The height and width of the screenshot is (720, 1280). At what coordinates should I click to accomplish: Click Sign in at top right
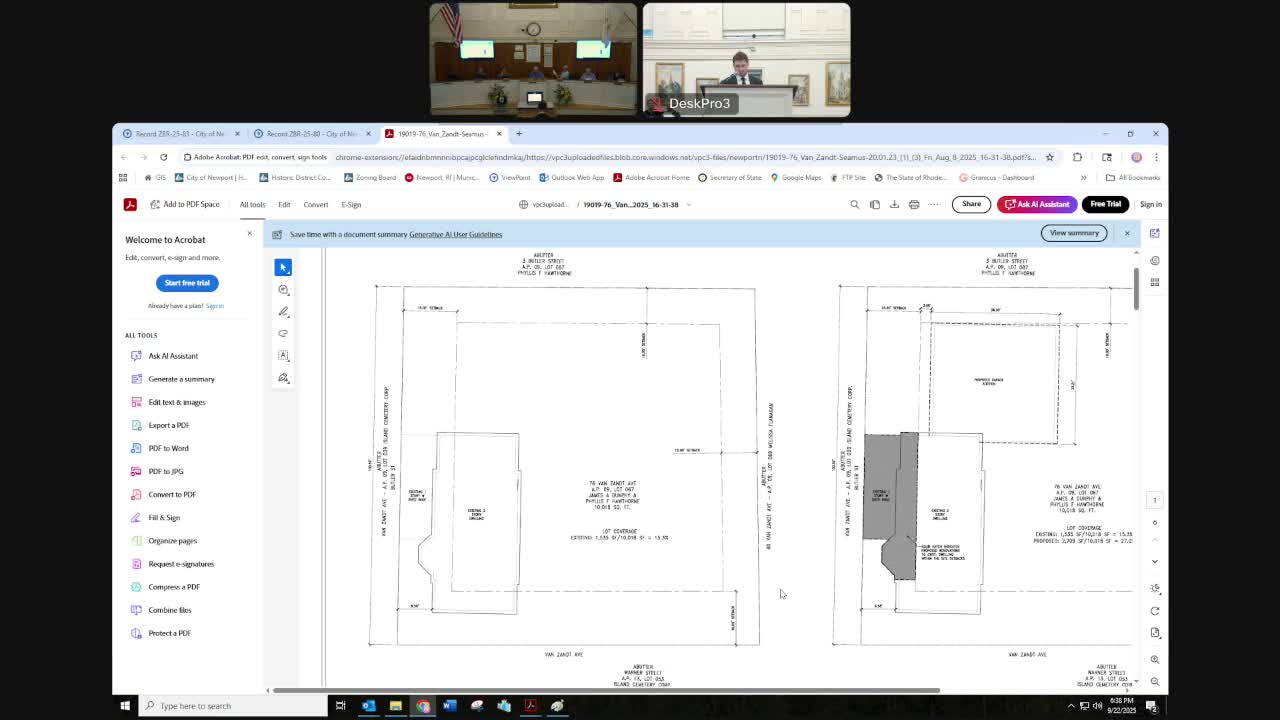pos(1151,204)
